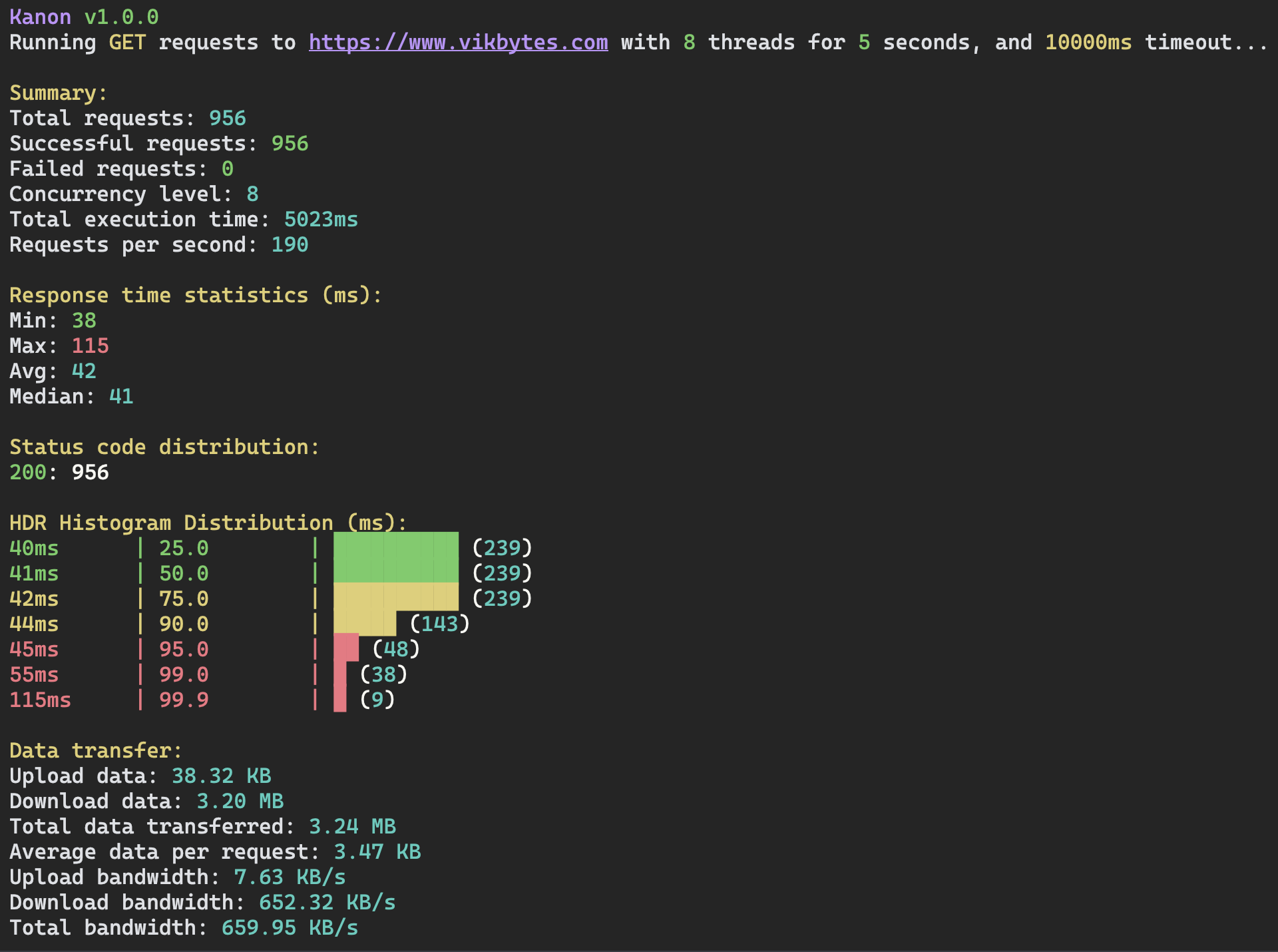Click Upload bandwidth value 7.63 KB/s
1278x952 pixels.
[x=290, y=877]
